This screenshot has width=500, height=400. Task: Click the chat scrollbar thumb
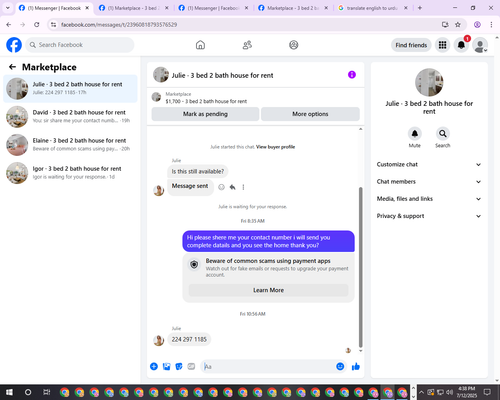[360, 267]
